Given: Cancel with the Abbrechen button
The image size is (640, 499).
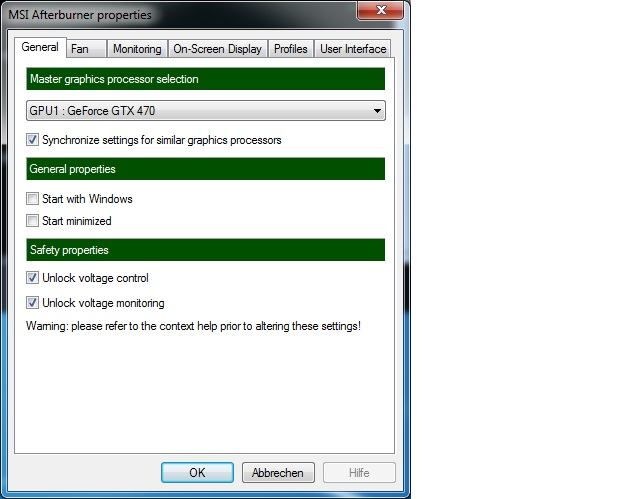Looking at the screenshot, I should point(278,472).
